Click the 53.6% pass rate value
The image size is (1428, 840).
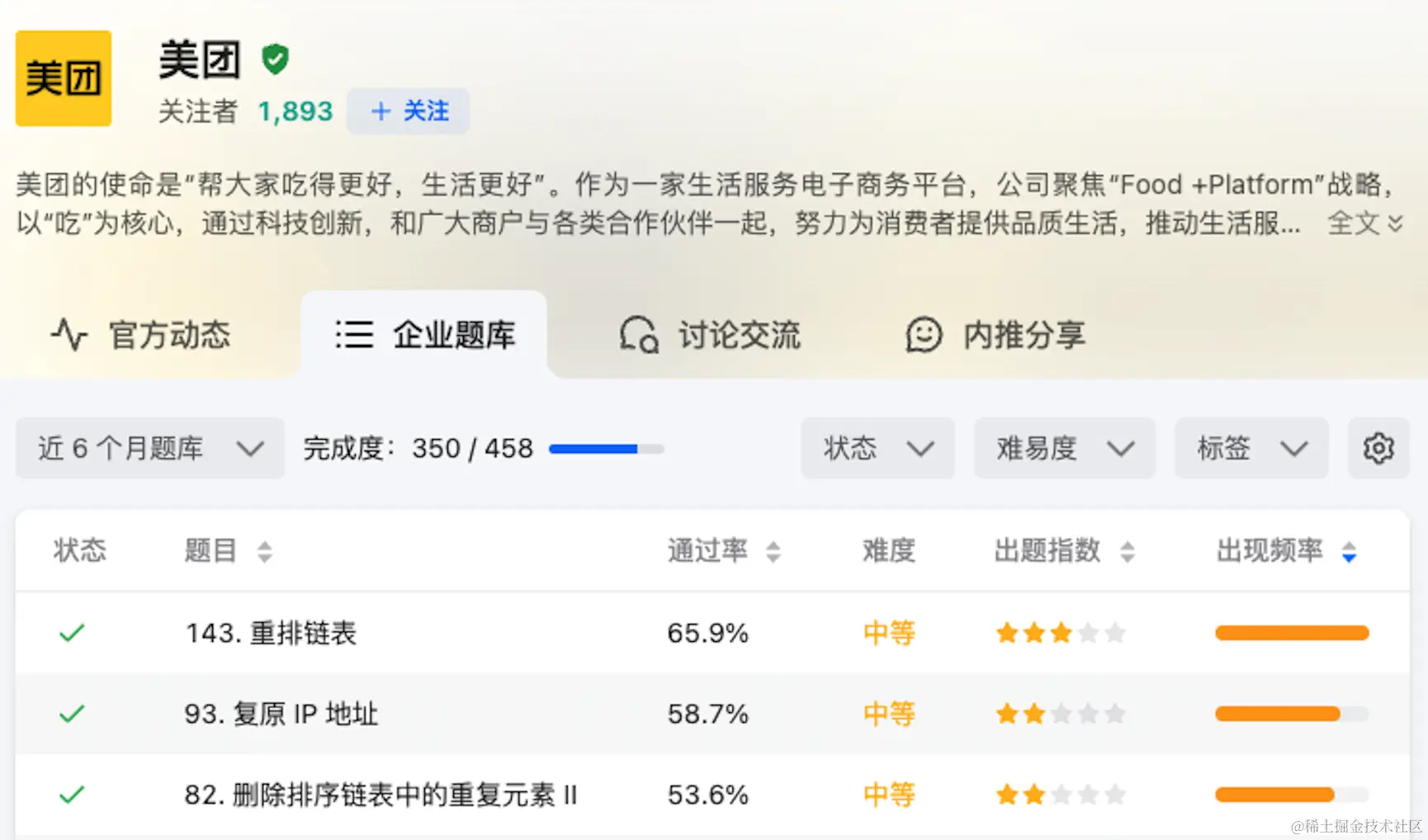pos(707,795)
